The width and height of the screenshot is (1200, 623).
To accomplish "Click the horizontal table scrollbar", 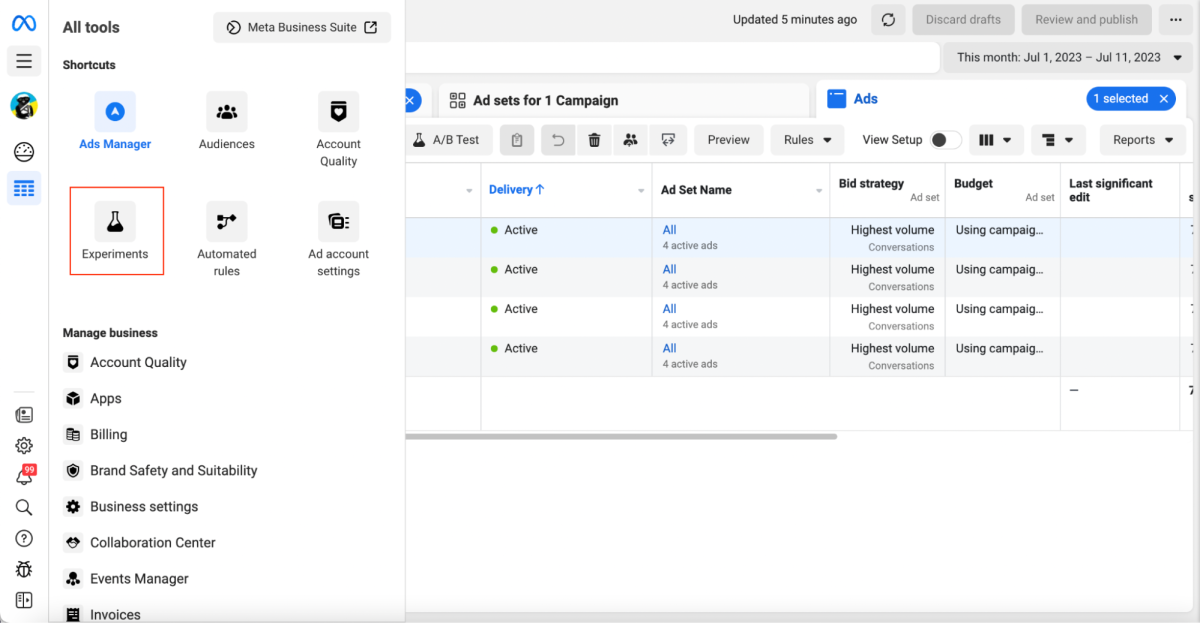I will click(621, 436).
